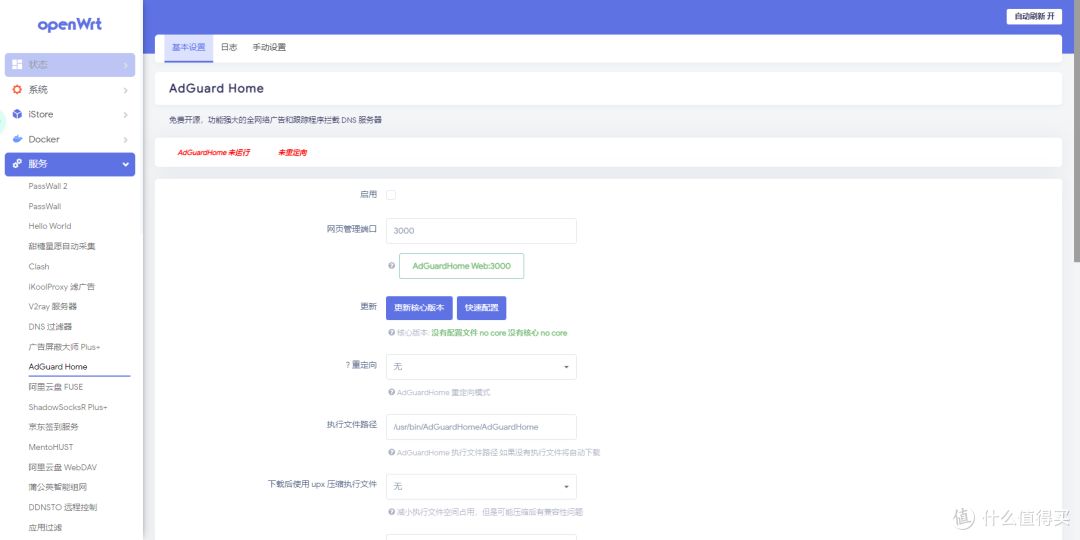1080x540 pixels.
Task: Click the AdGuard Home page heading
Action: click(216, 88)
